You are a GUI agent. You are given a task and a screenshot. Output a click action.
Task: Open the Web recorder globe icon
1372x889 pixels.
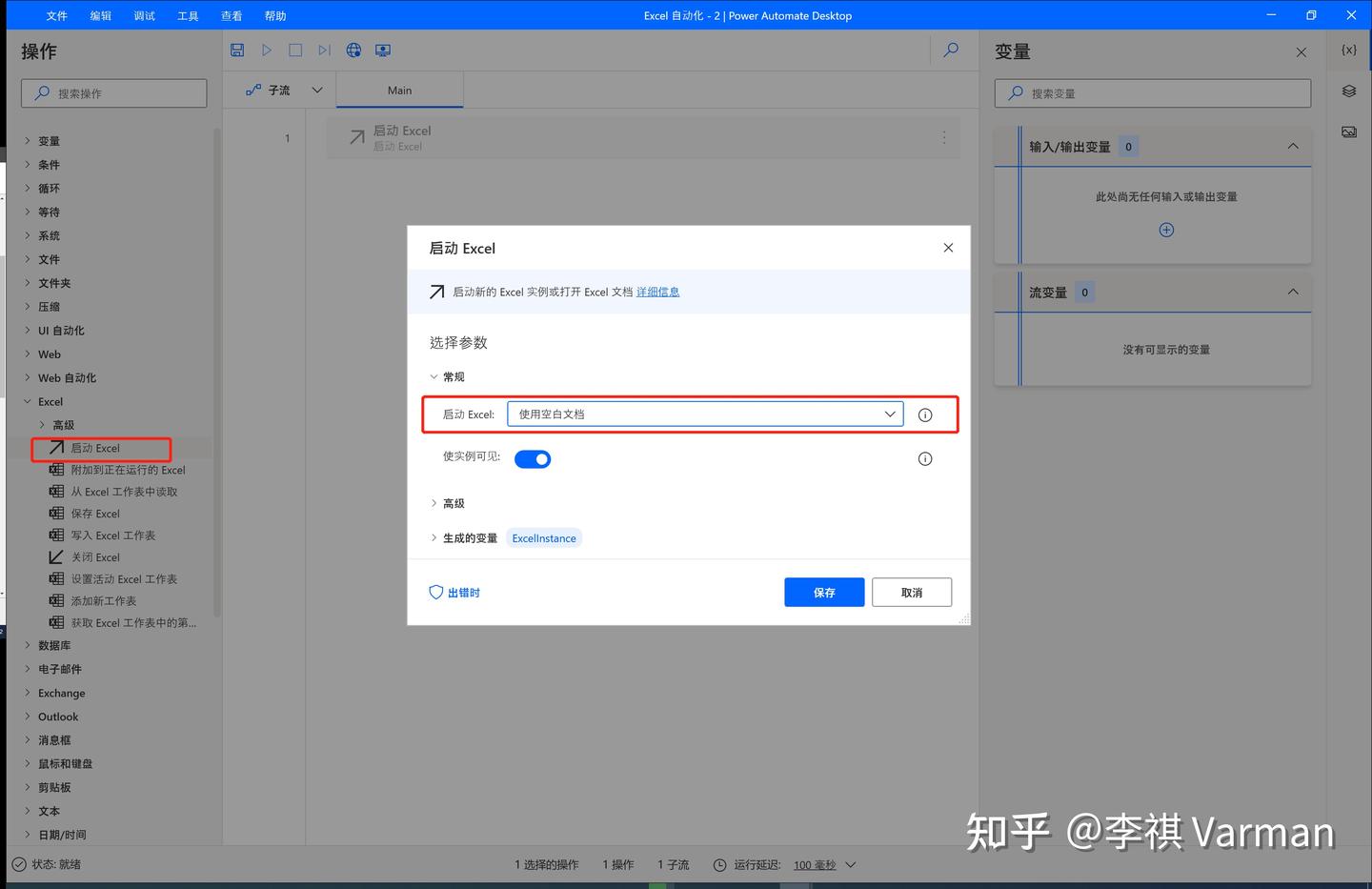353,50
